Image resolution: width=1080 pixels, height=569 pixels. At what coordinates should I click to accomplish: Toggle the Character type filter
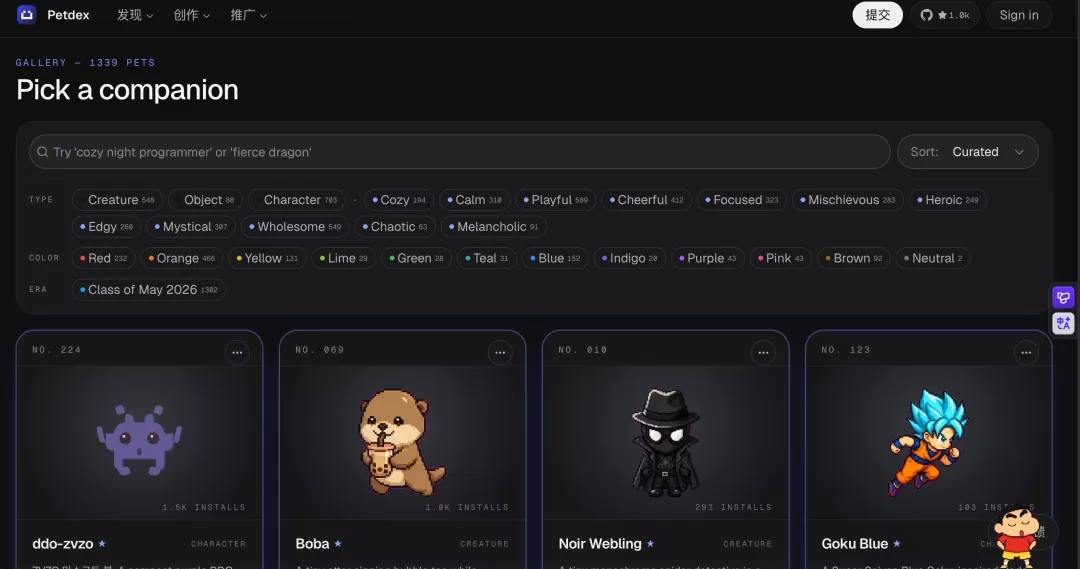297,200
